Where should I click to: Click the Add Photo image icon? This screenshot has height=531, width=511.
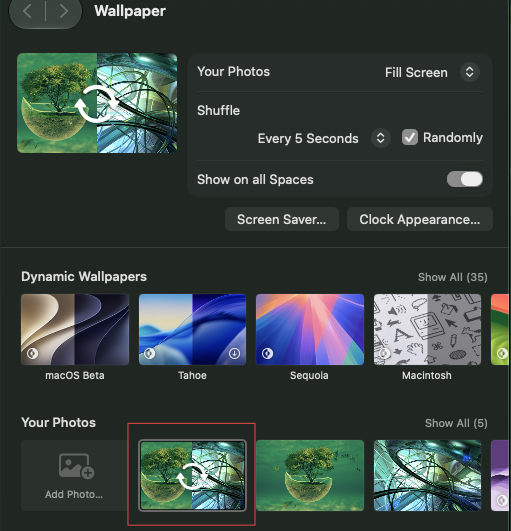[76, 466]
